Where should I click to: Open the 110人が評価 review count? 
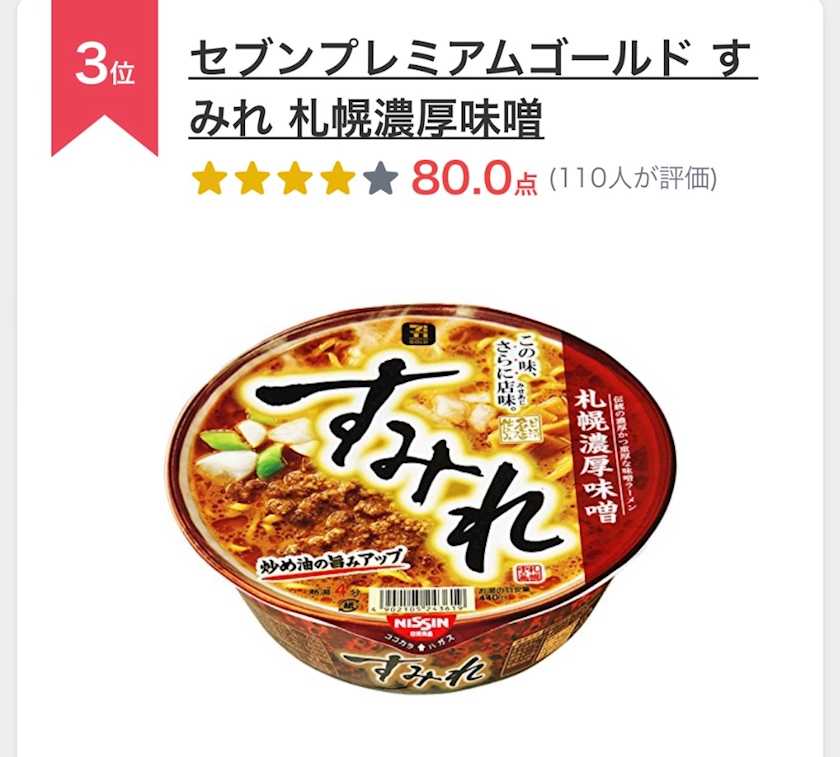(x=633, y=179)
